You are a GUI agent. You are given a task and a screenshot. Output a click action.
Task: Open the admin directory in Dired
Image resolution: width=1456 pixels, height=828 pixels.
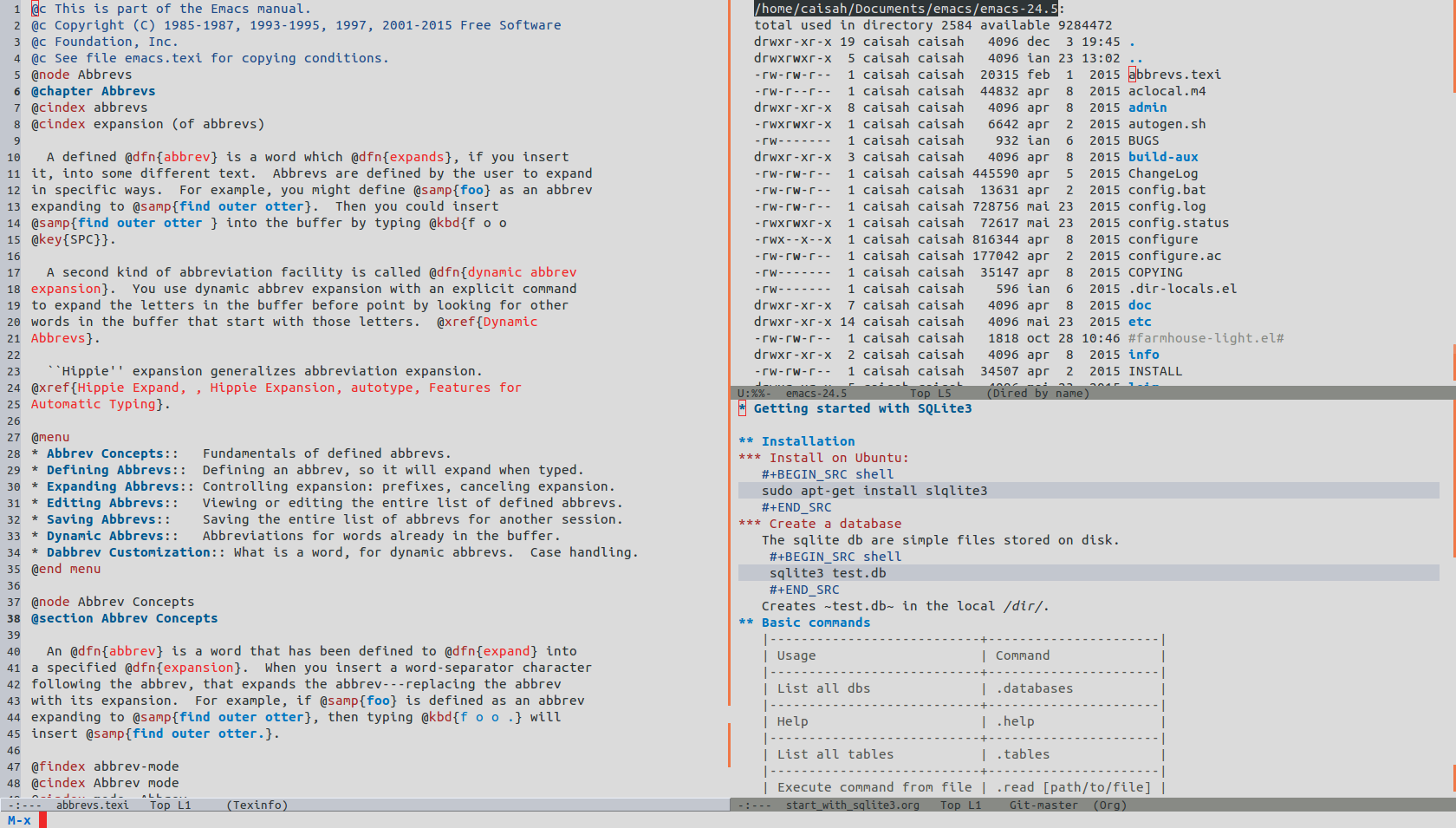click(1147, 108)
